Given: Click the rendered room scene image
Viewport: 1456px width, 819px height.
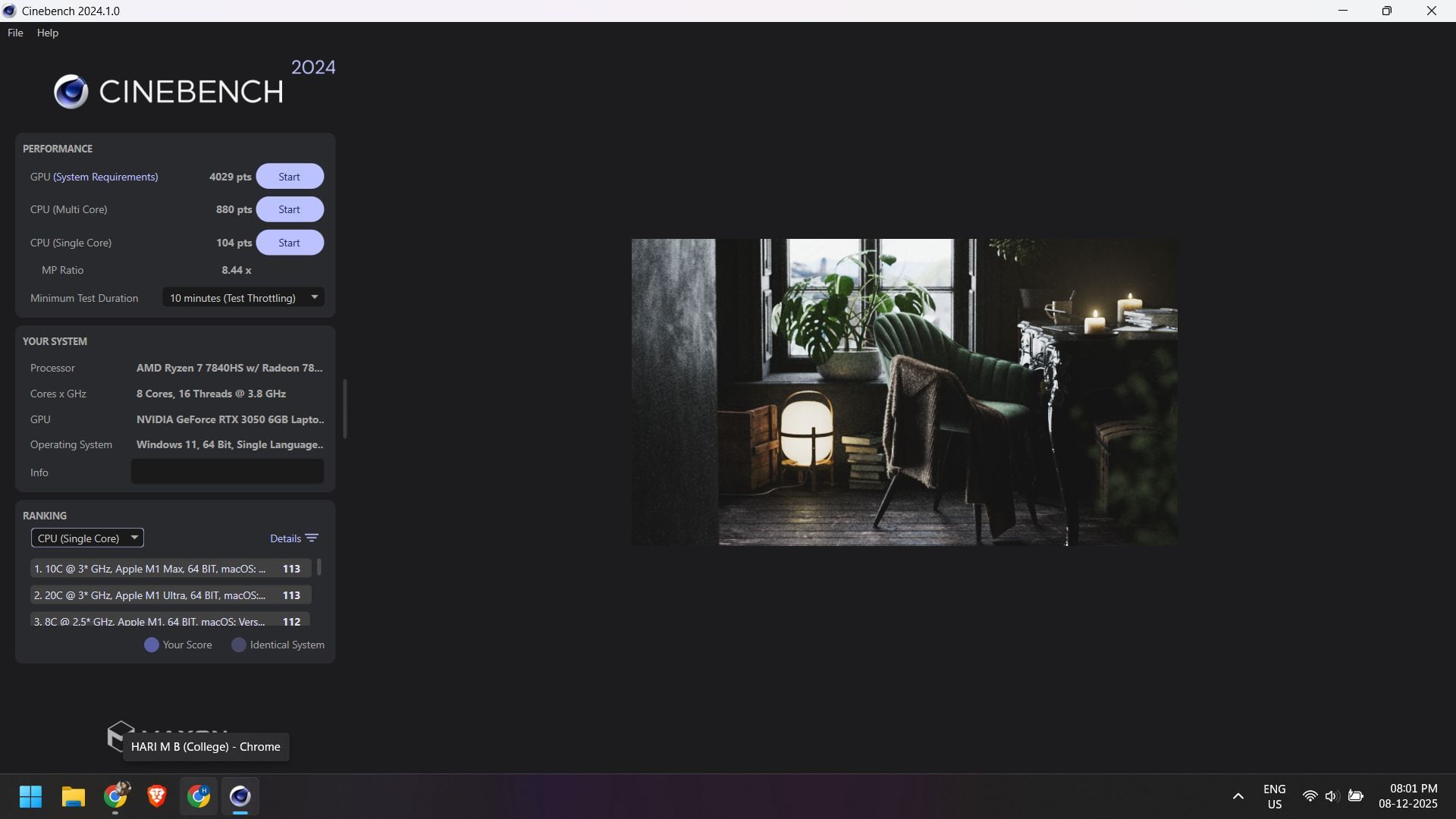Looking at the screenshot, I should coord(904,392).
